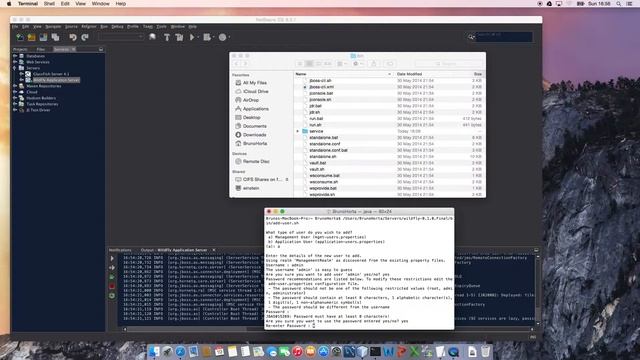Switch Finder to list view
640x360 pixels.
coord(309,64)
